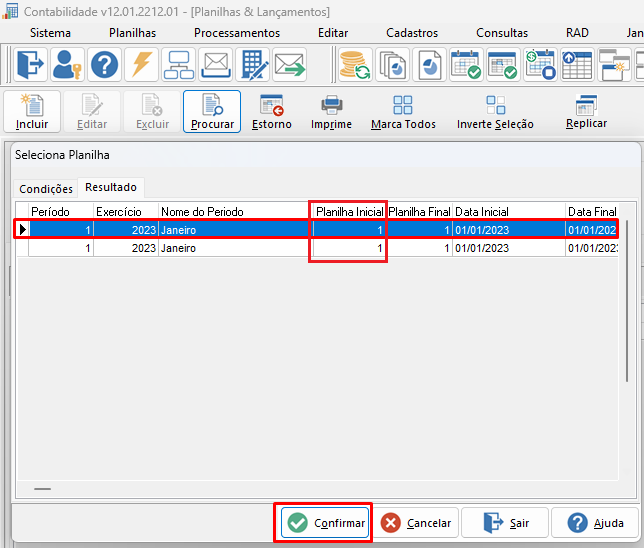Select the Resultado tab
The image size is (644, 548).
point(111,187)
